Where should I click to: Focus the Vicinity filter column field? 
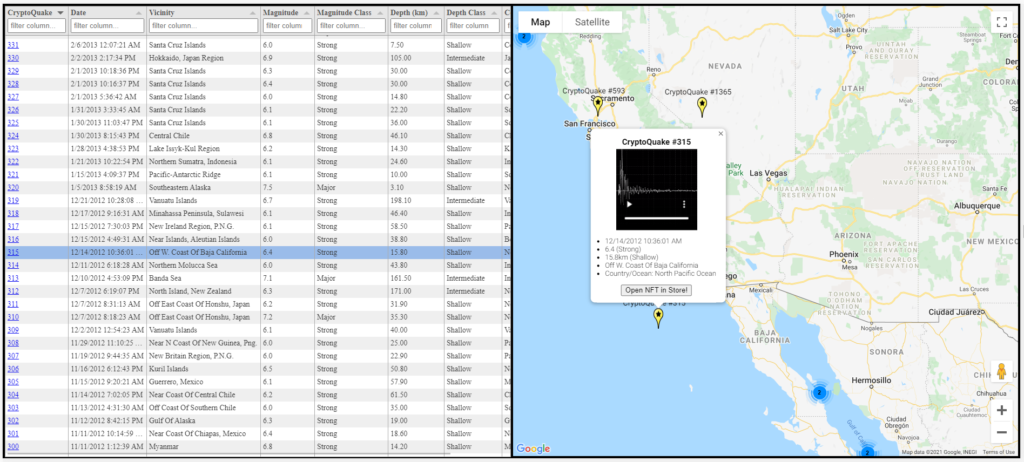[203, 25]
